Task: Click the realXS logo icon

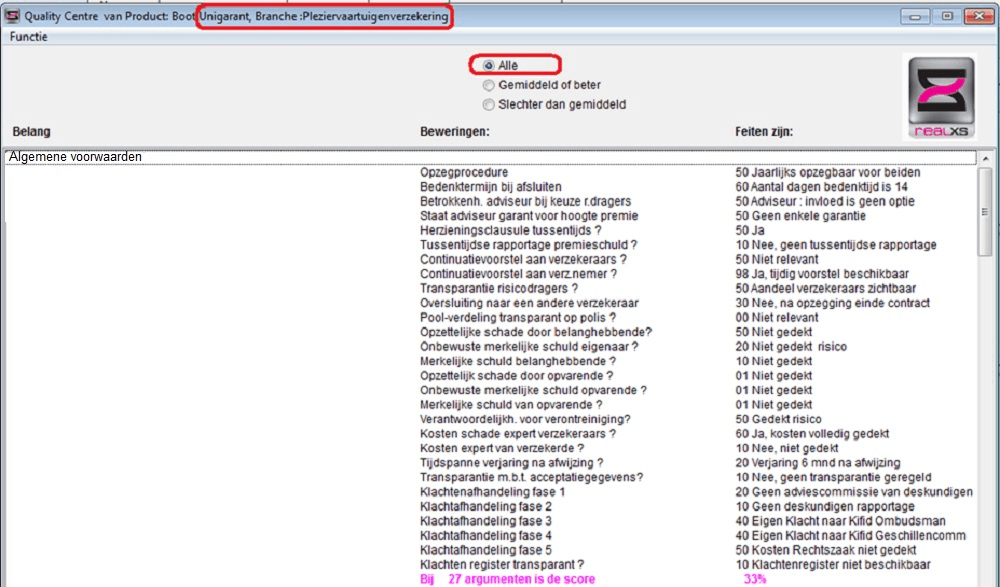Action: pyautogui.click(x=941, y=97)
